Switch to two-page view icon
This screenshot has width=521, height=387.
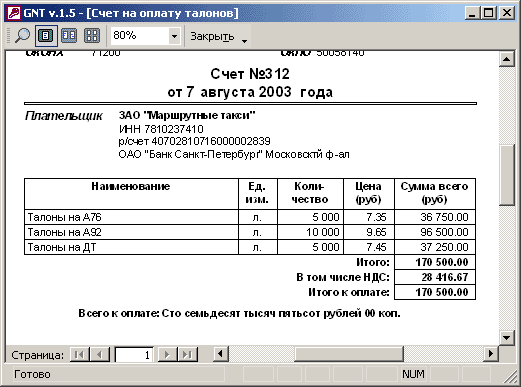click(x=69, y=35)
